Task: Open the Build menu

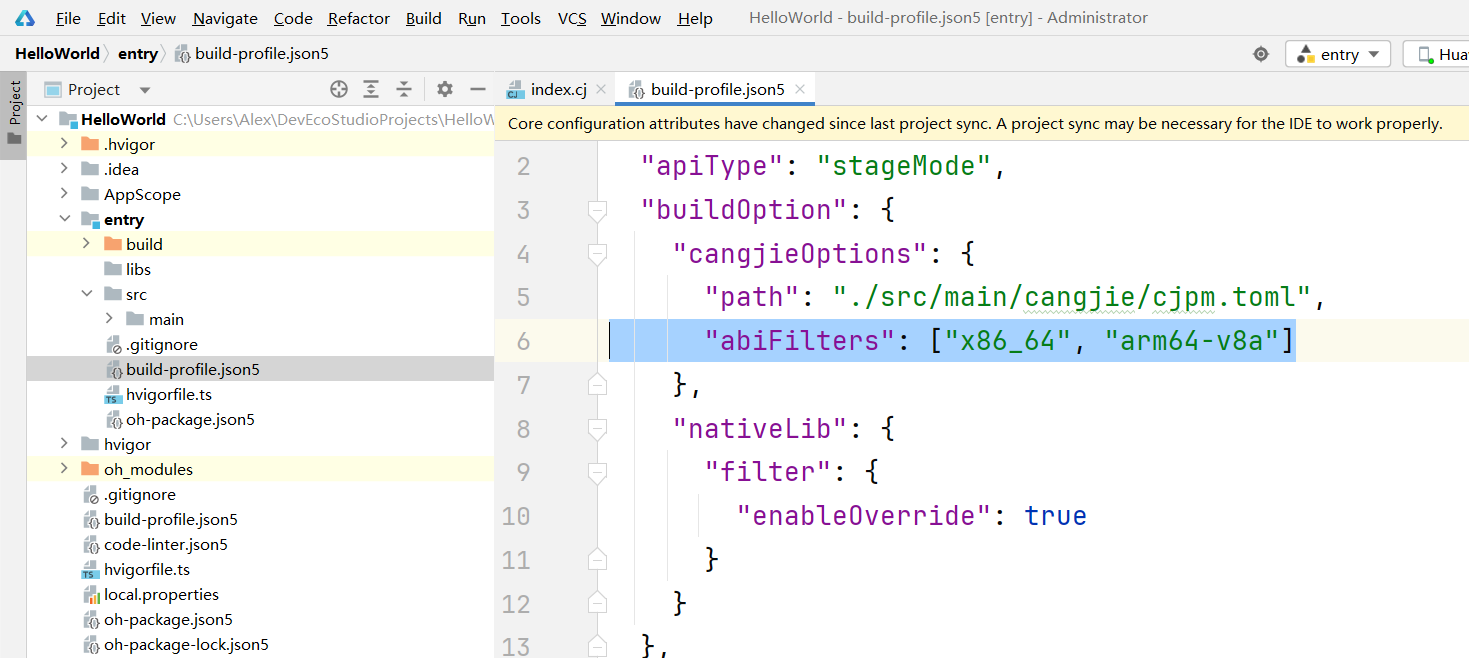Action: tap(424, 18)
